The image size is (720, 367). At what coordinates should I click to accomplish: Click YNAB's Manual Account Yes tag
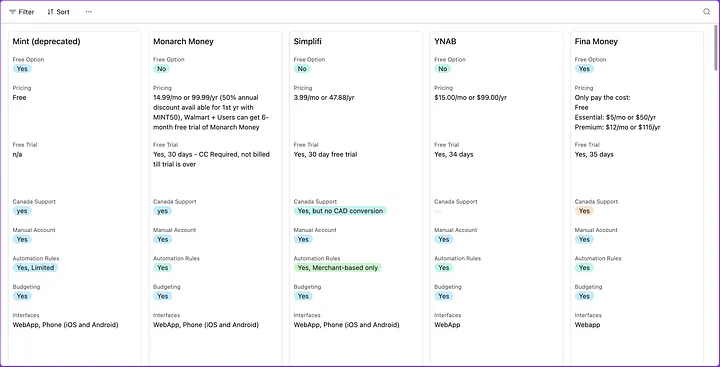click(444, 239)
